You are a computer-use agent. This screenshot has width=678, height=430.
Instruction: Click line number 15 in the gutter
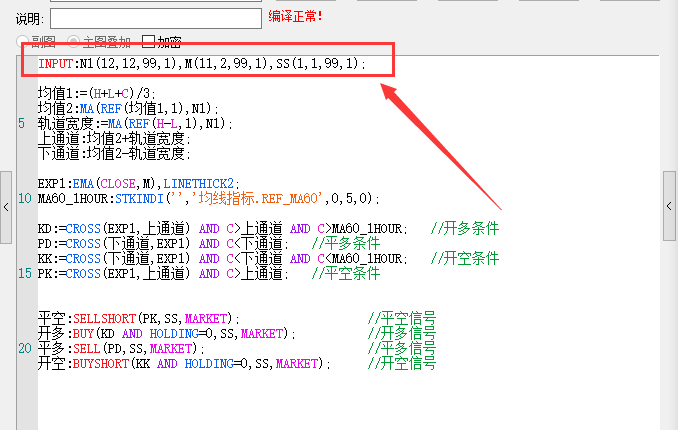[25, 273]
